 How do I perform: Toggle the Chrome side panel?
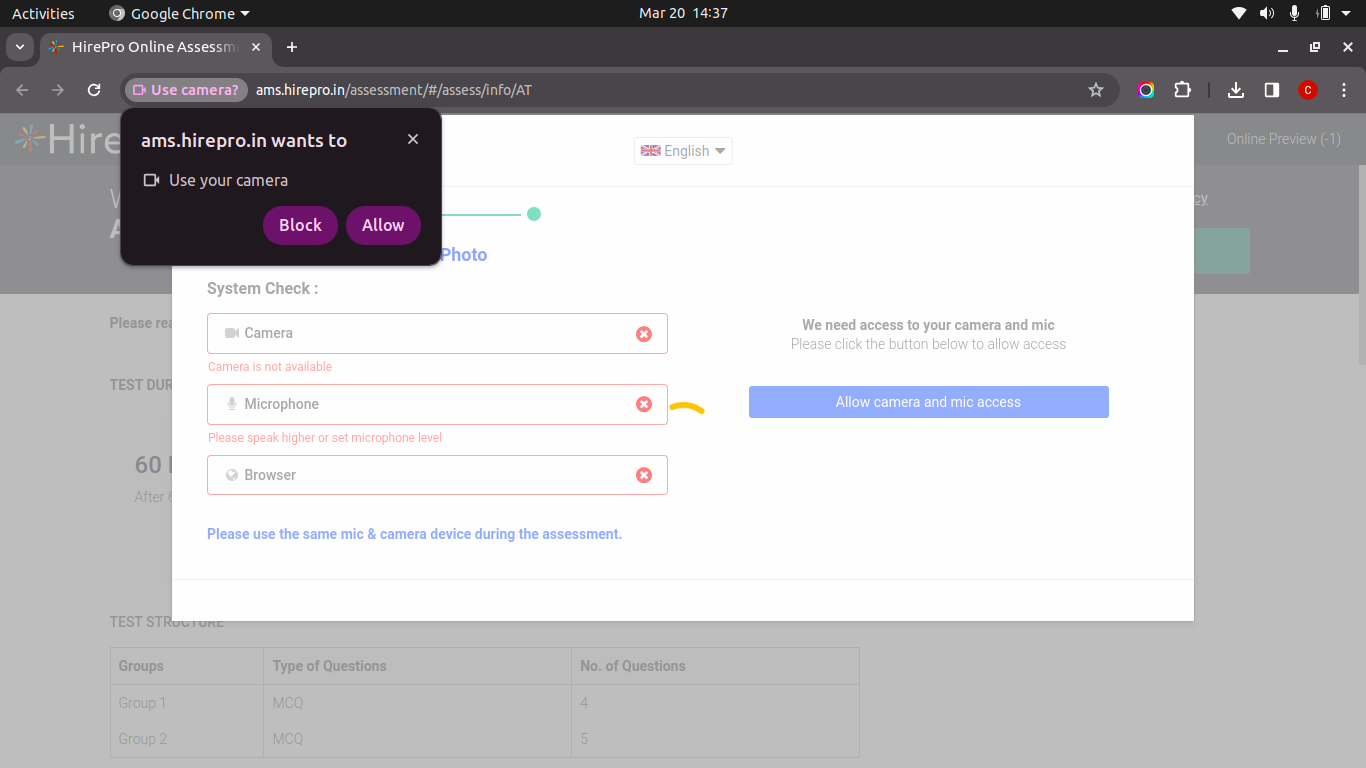click(x=1272, y=90)
